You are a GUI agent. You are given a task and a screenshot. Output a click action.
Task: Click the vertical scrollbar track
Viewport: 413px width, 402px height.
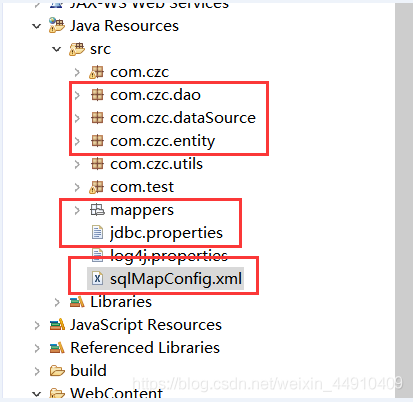click(x=404, y=200)
